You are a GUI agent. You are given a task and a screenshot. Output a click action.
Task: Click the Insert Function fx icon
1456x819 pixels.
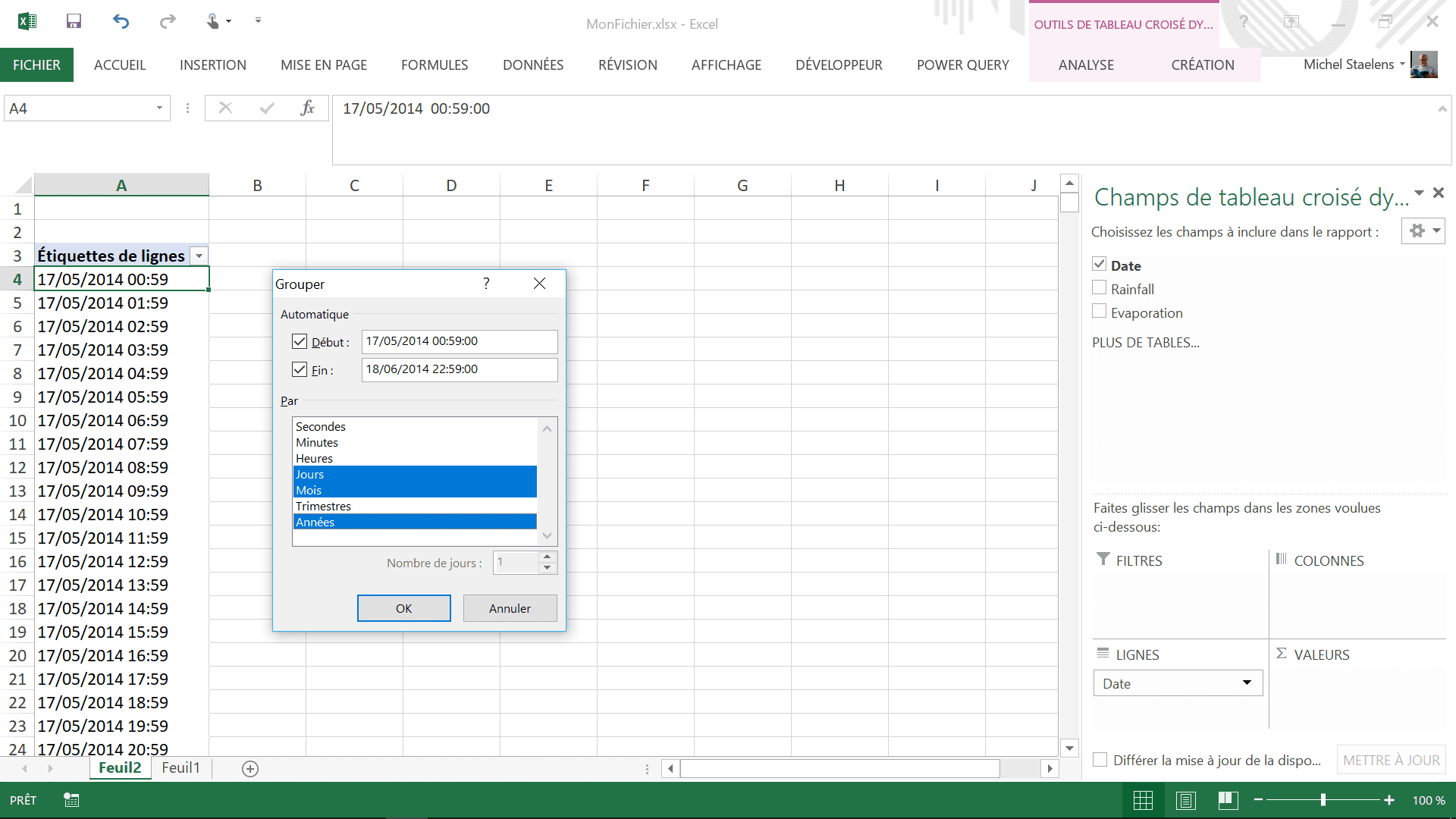tap(307, 108)
